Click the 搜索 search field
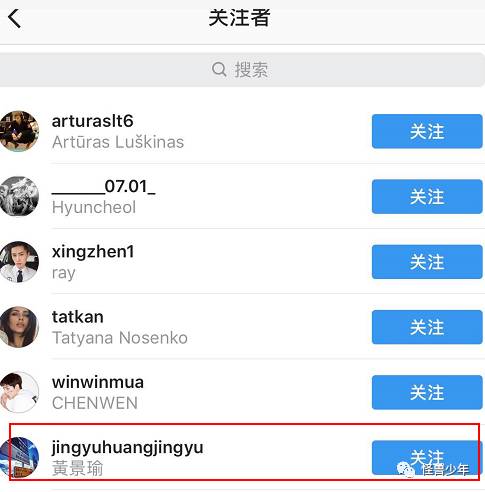485x492 pixels. click(242, 70)
